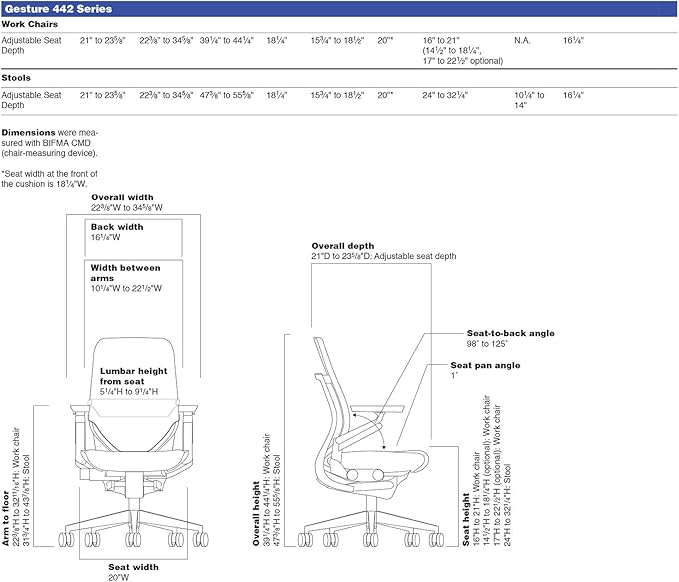The height and width of the screenshot is (582, 679).
Task: Click the side-view chair drawing
Action: click(371, 443)
